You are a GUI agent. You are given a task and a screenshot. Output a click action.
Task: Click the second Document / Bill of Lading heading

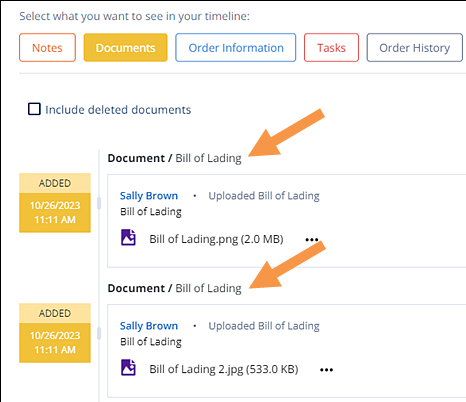174,288
